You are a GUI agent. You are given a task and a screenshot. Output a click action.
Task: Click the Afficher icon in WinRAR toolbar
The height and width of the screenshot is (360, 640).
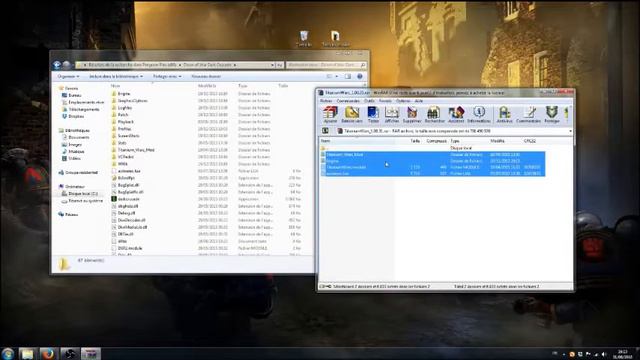pos(392,115)
